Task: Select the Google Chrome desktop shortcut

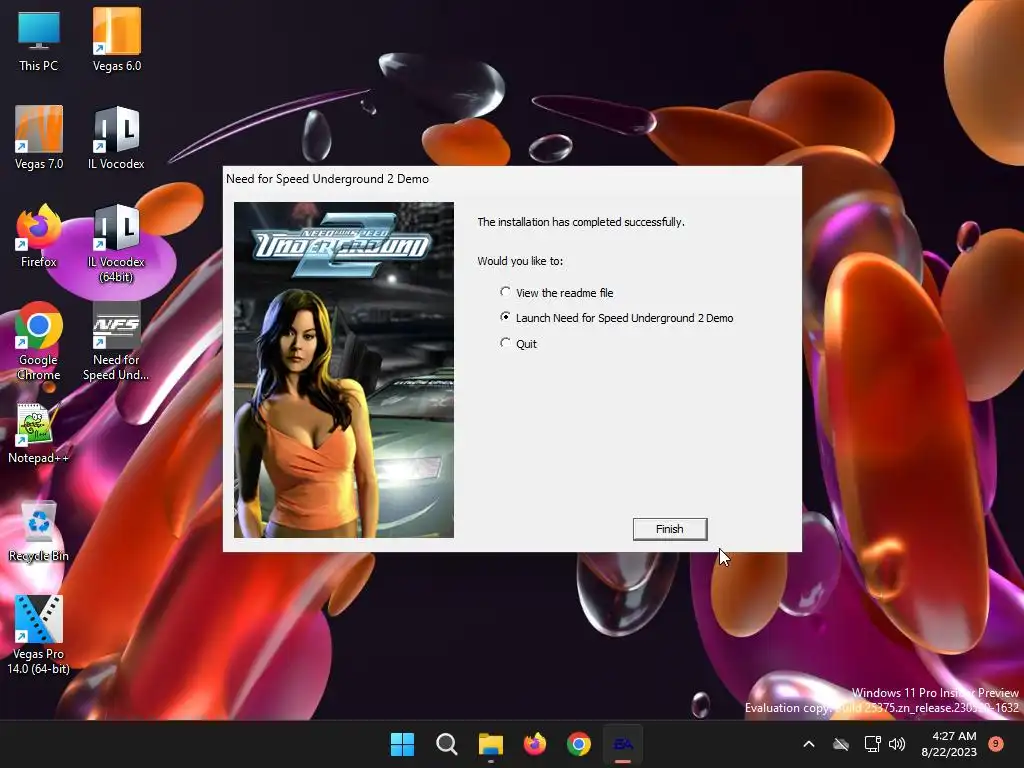Action: point(39,342)
